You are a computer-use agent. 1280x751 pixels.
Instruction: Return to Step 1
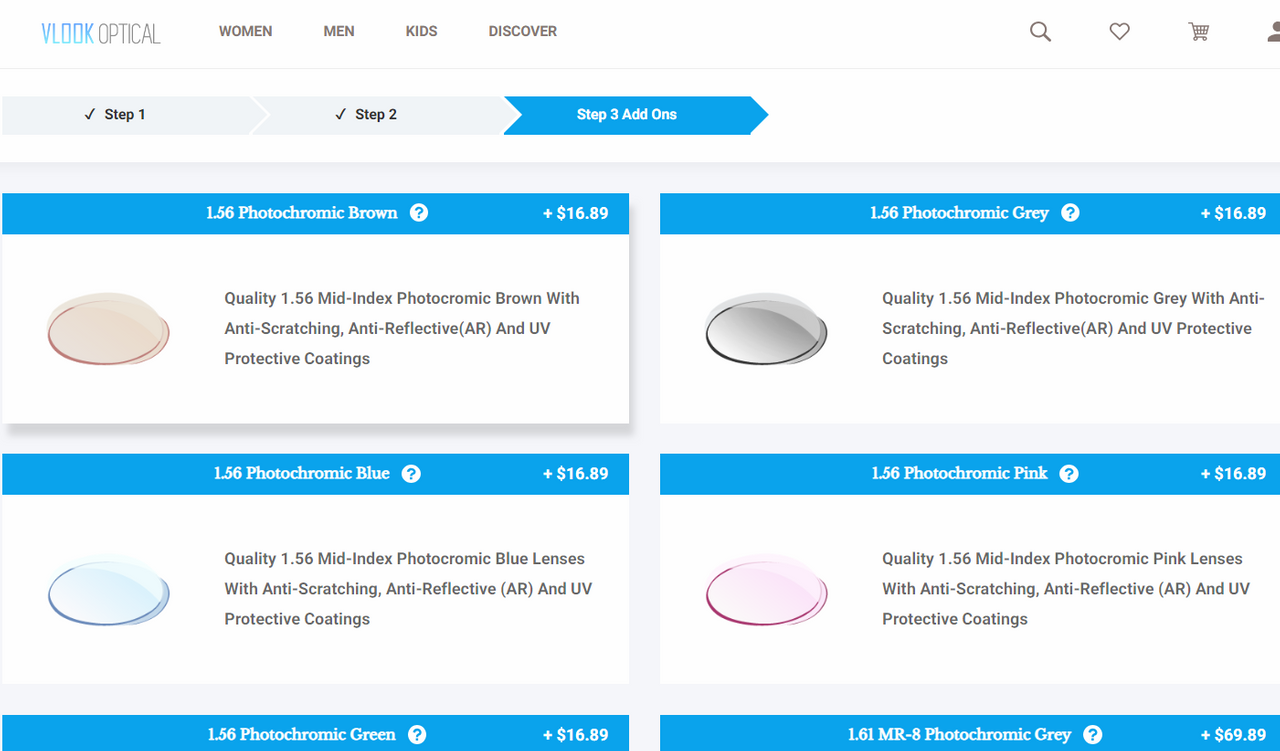126,115
